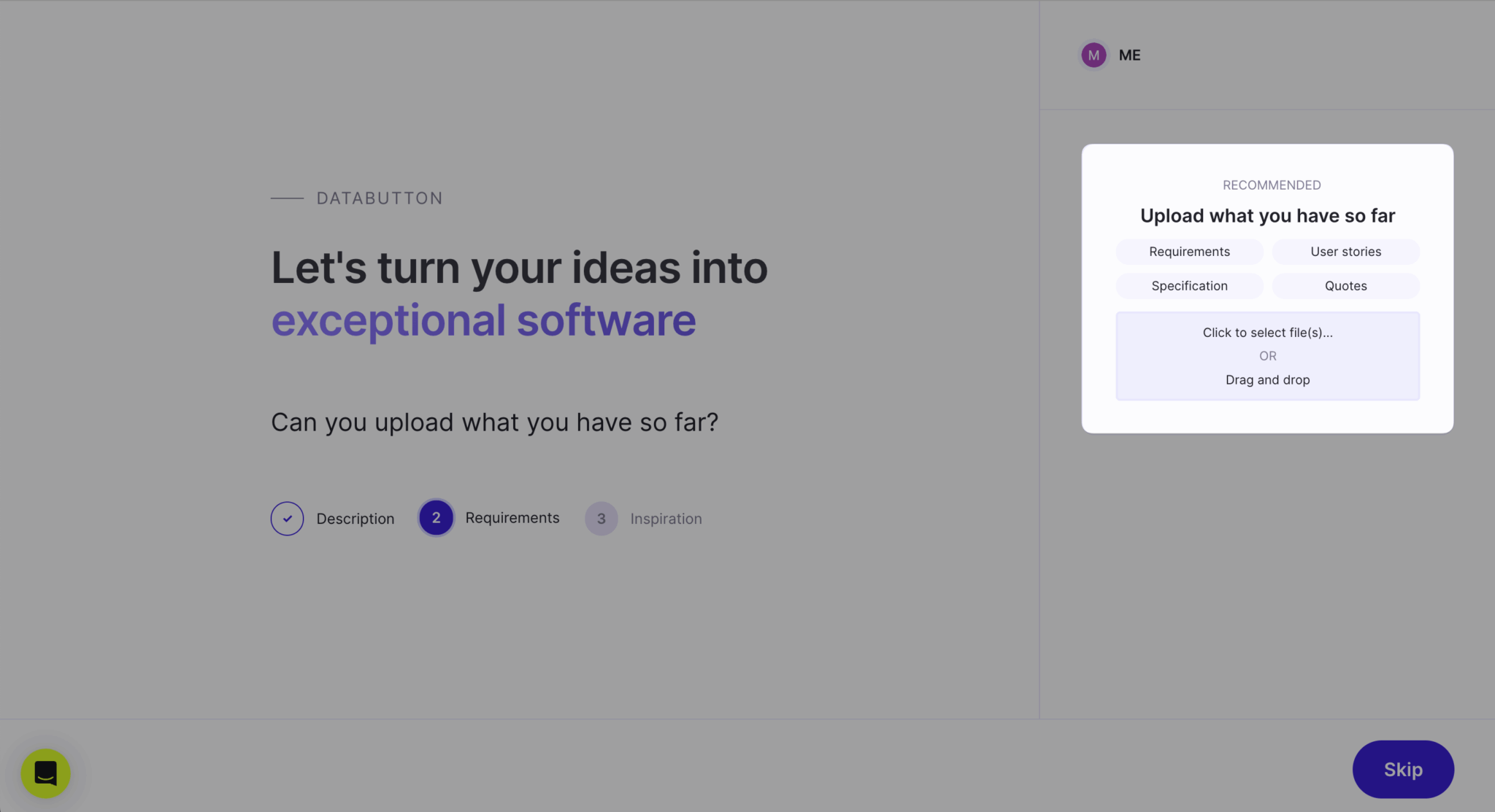Click the ME user name
The width and height of the screenshot is (1495, 812).
tap(1129, 55)
